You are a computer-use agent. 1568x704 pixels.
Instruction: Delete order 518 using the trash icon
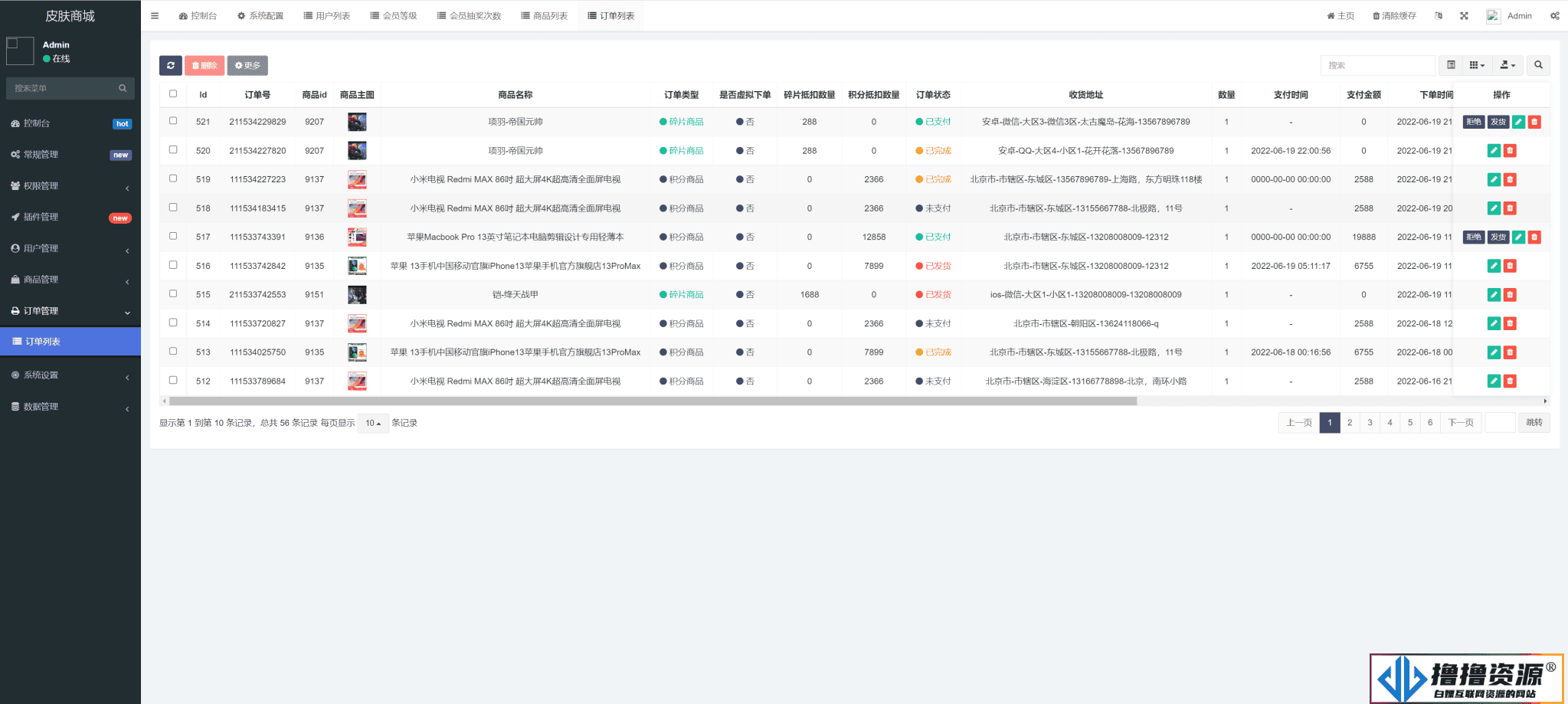click(x=1510, y=208)
